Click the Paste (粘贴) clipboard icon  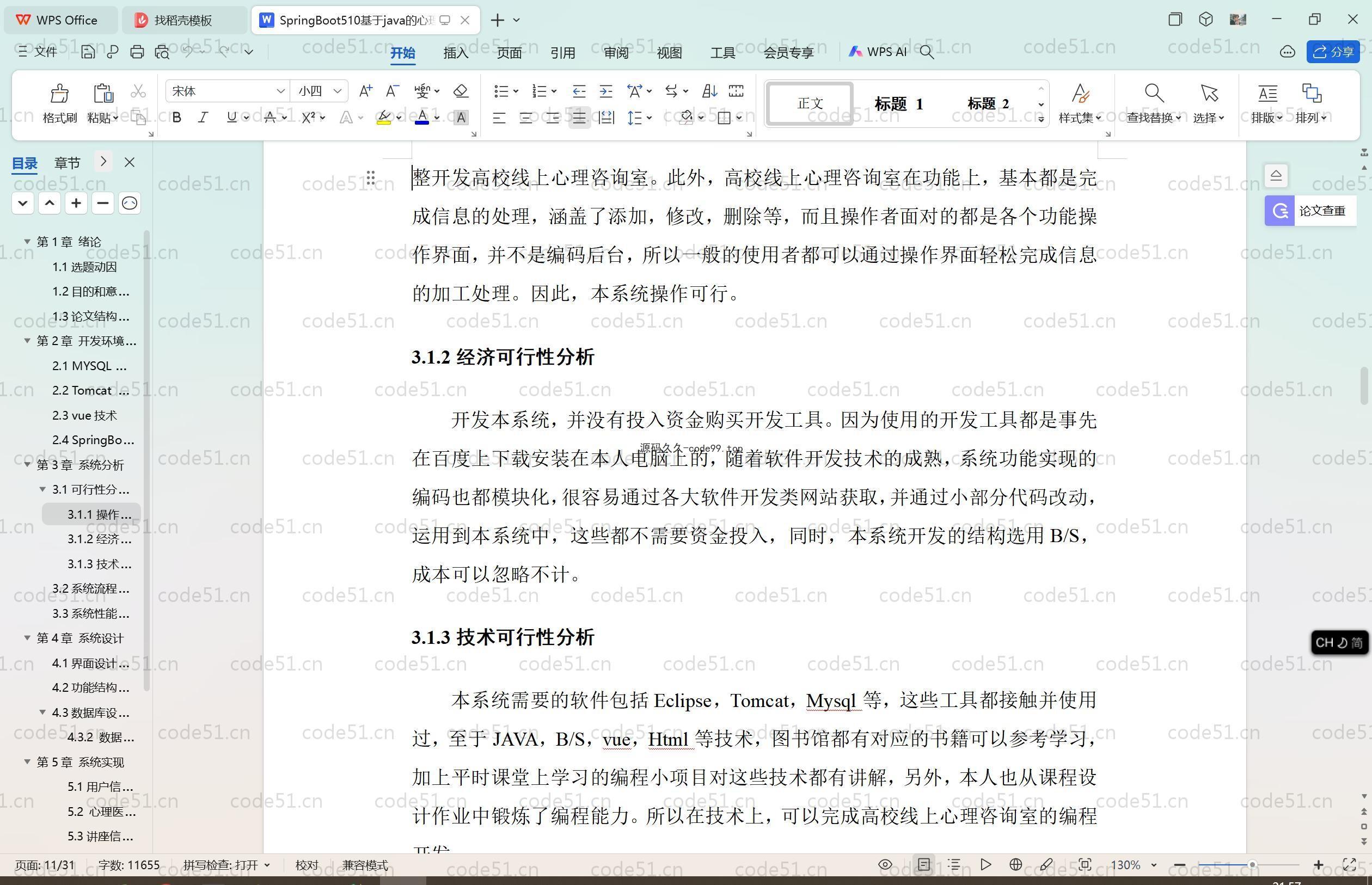click(103, 93)
